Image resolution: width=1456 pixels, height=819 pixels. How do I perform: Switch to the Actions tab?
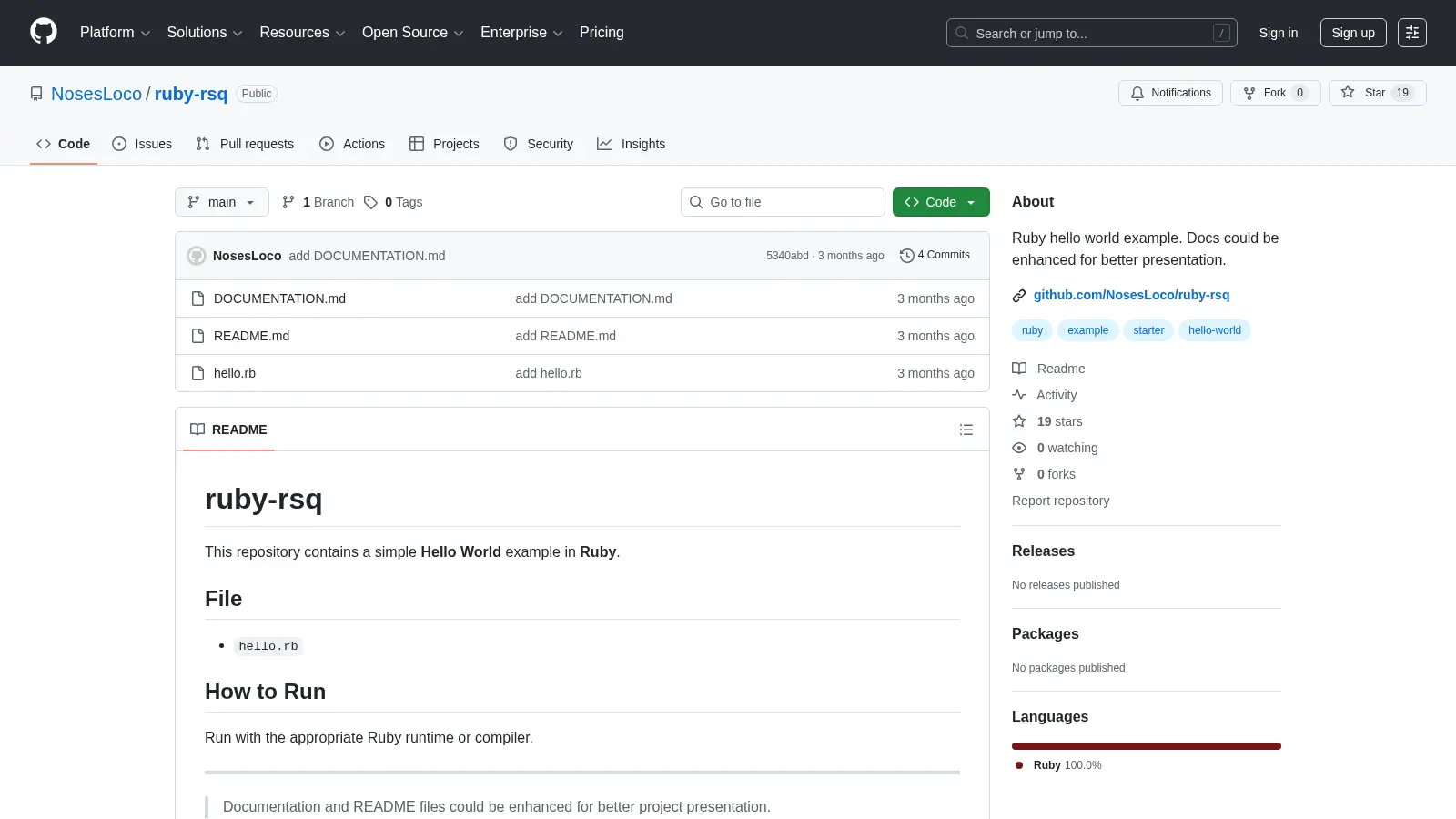(352, 144)
